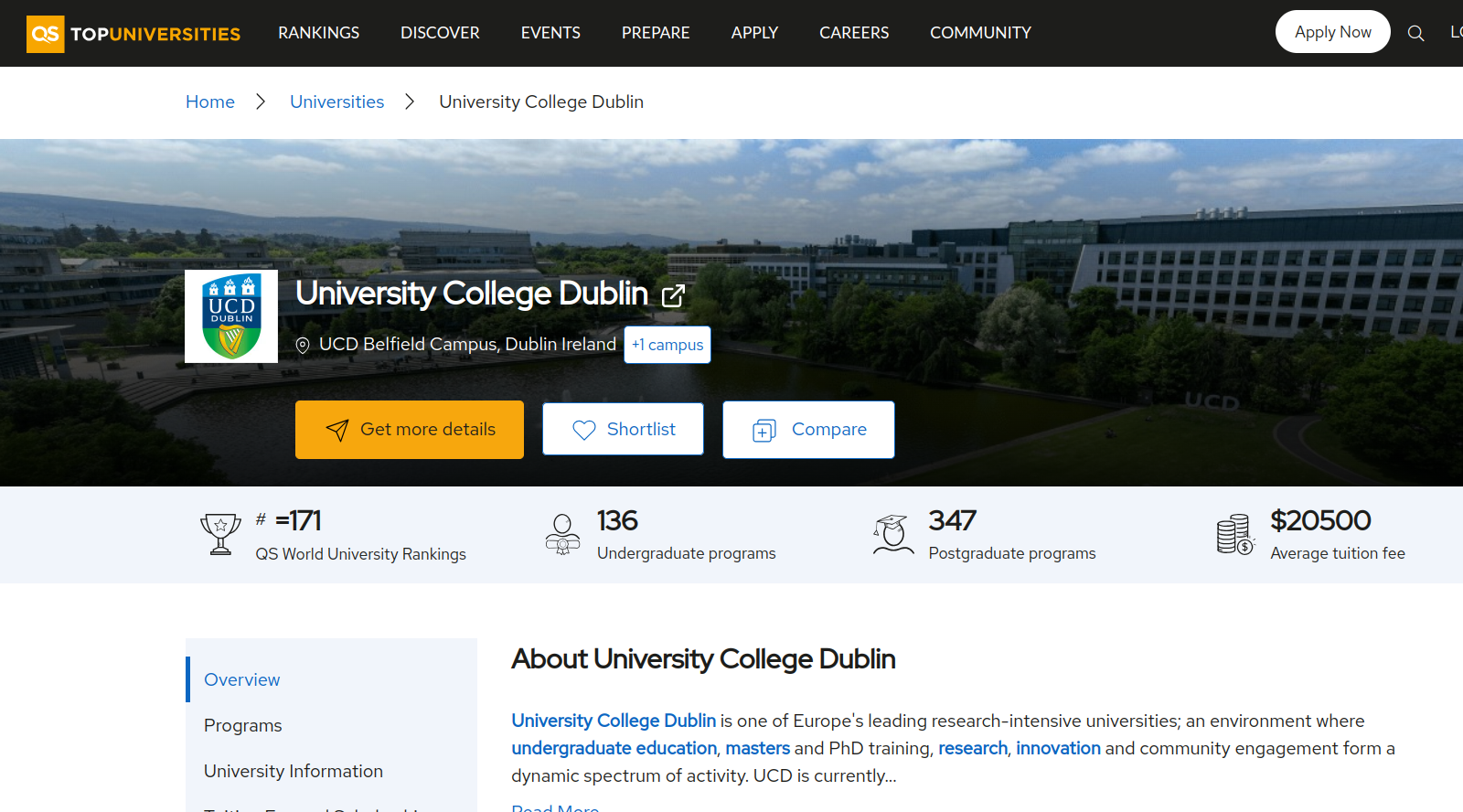
Task: Open the undergraduate education link
Action: coord(614,748)
